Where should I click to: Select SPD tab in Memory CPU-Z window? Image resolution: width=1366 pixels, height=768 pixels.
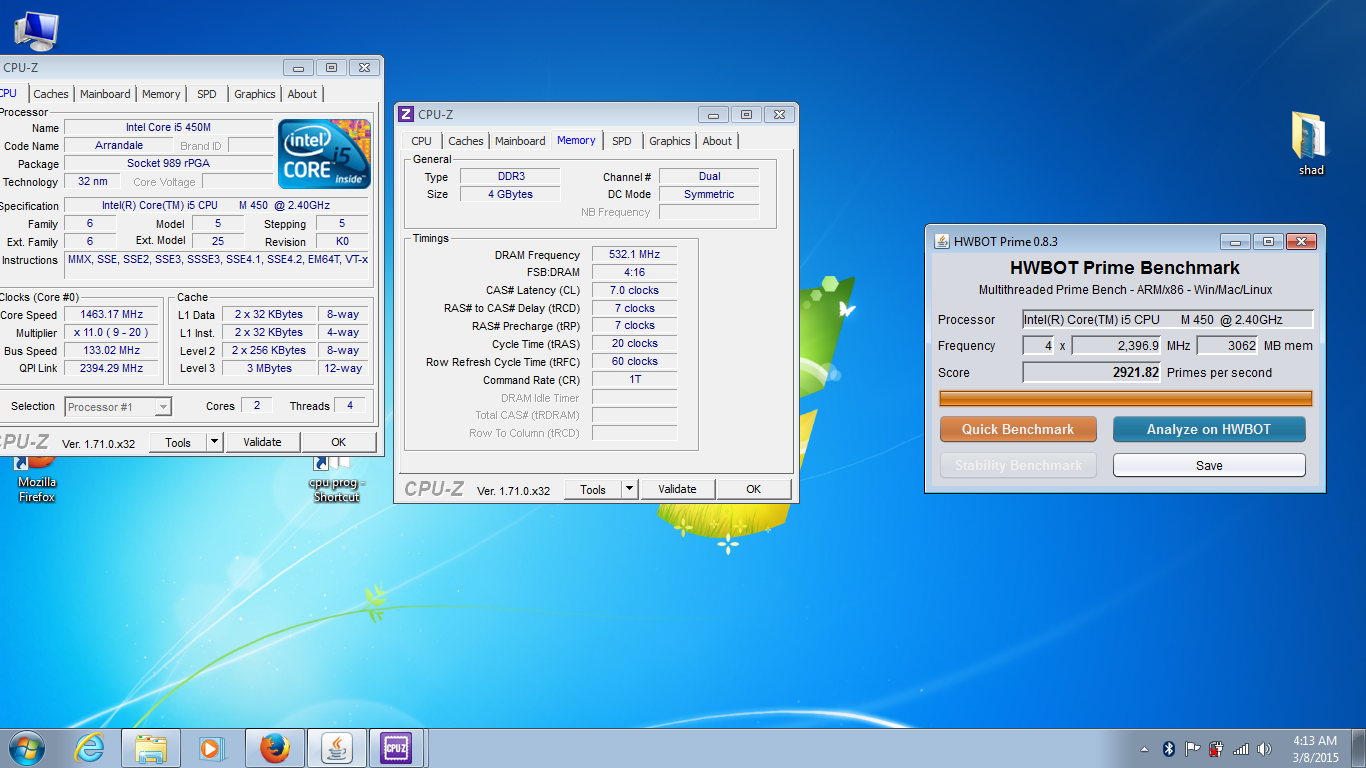point(621,141)
